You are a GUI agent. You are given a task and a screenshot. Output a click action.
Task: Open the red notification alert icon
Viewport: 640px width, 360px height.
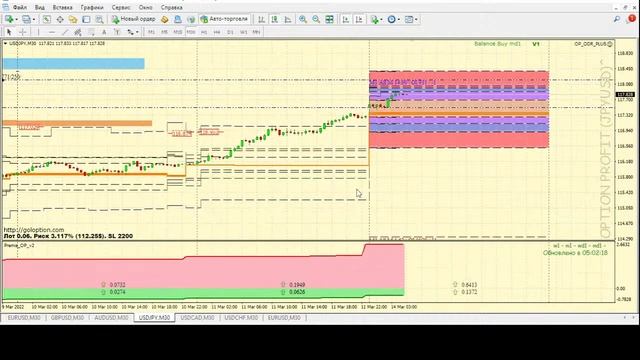pos(631,19)
